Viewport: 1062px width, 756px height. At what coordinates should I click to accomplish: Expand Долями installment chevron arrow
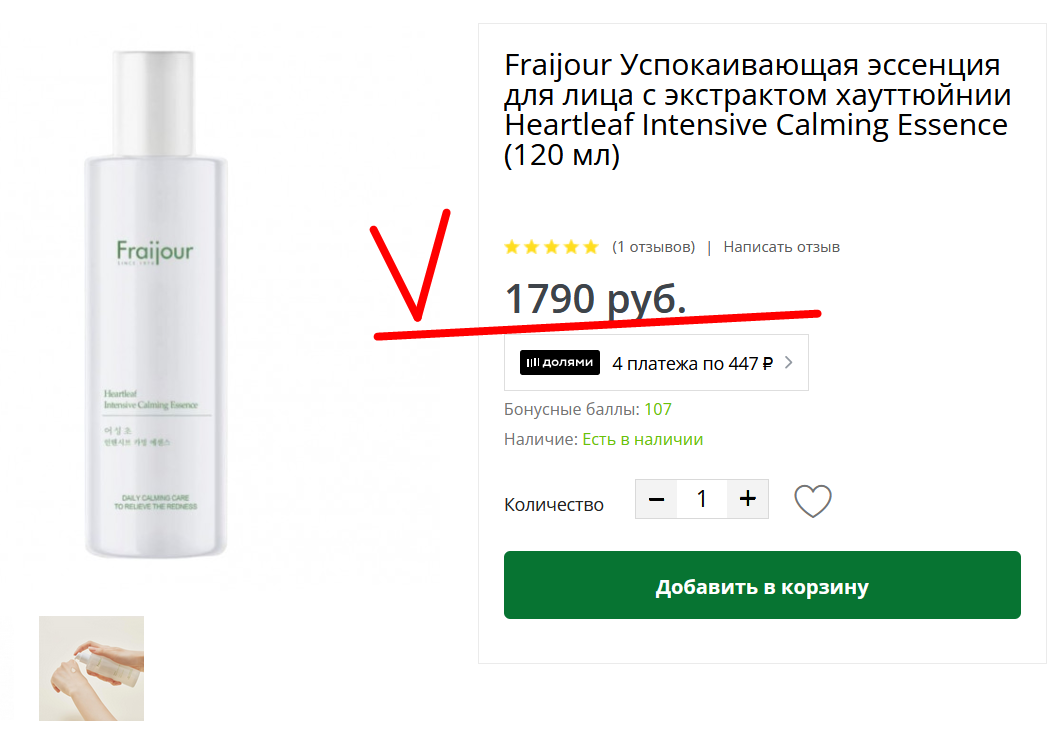(788, 362)
